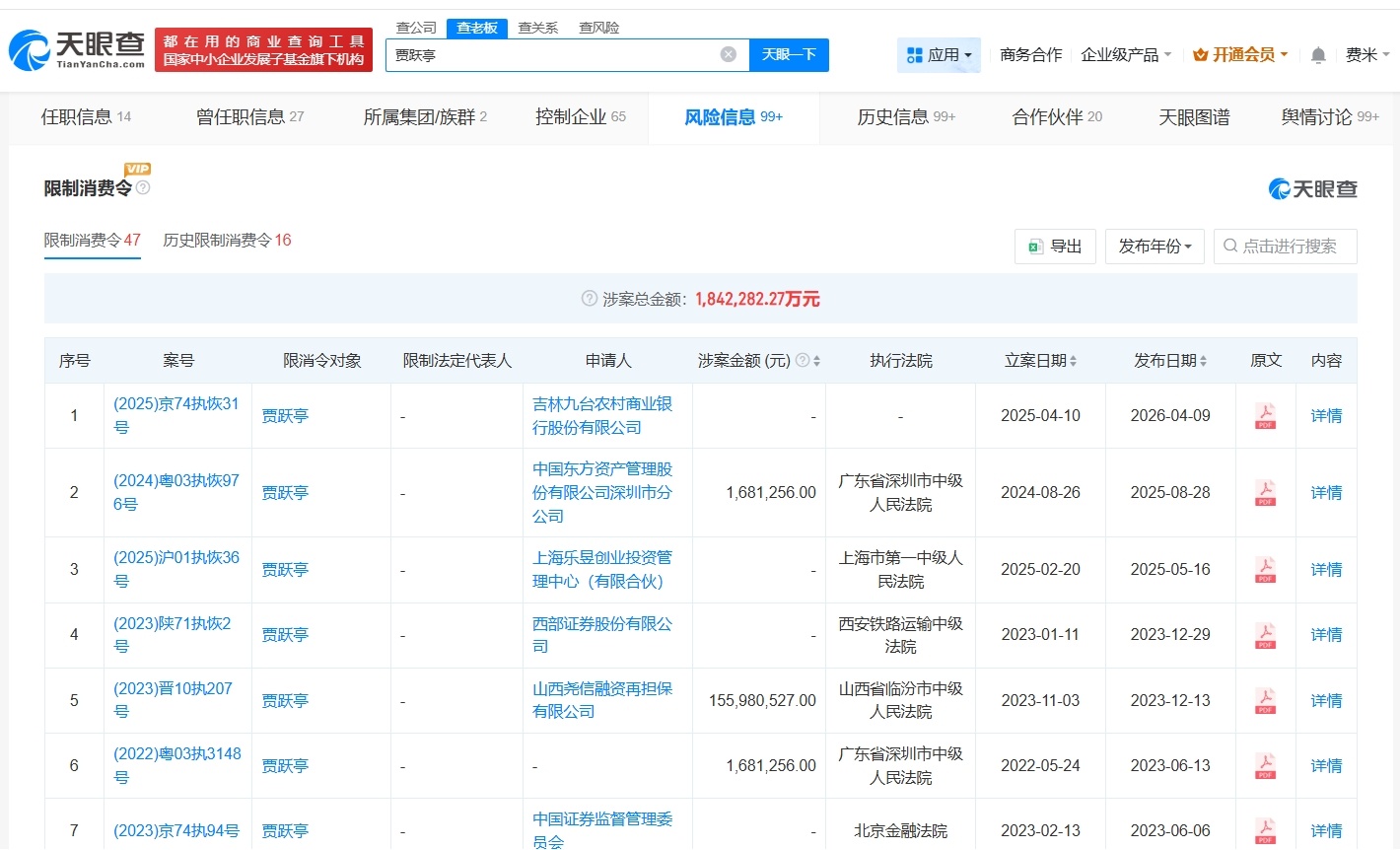Sort by 发布日期 using the sort arrows
This screenshot has width=1400, height=850.
coord(1204,361)
